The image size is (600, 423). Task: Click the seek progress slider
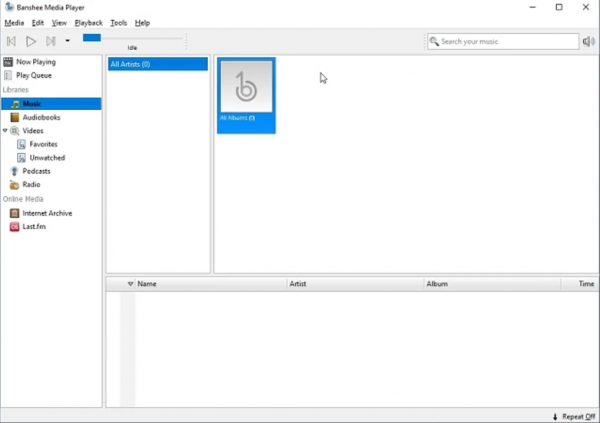(132, 38)
